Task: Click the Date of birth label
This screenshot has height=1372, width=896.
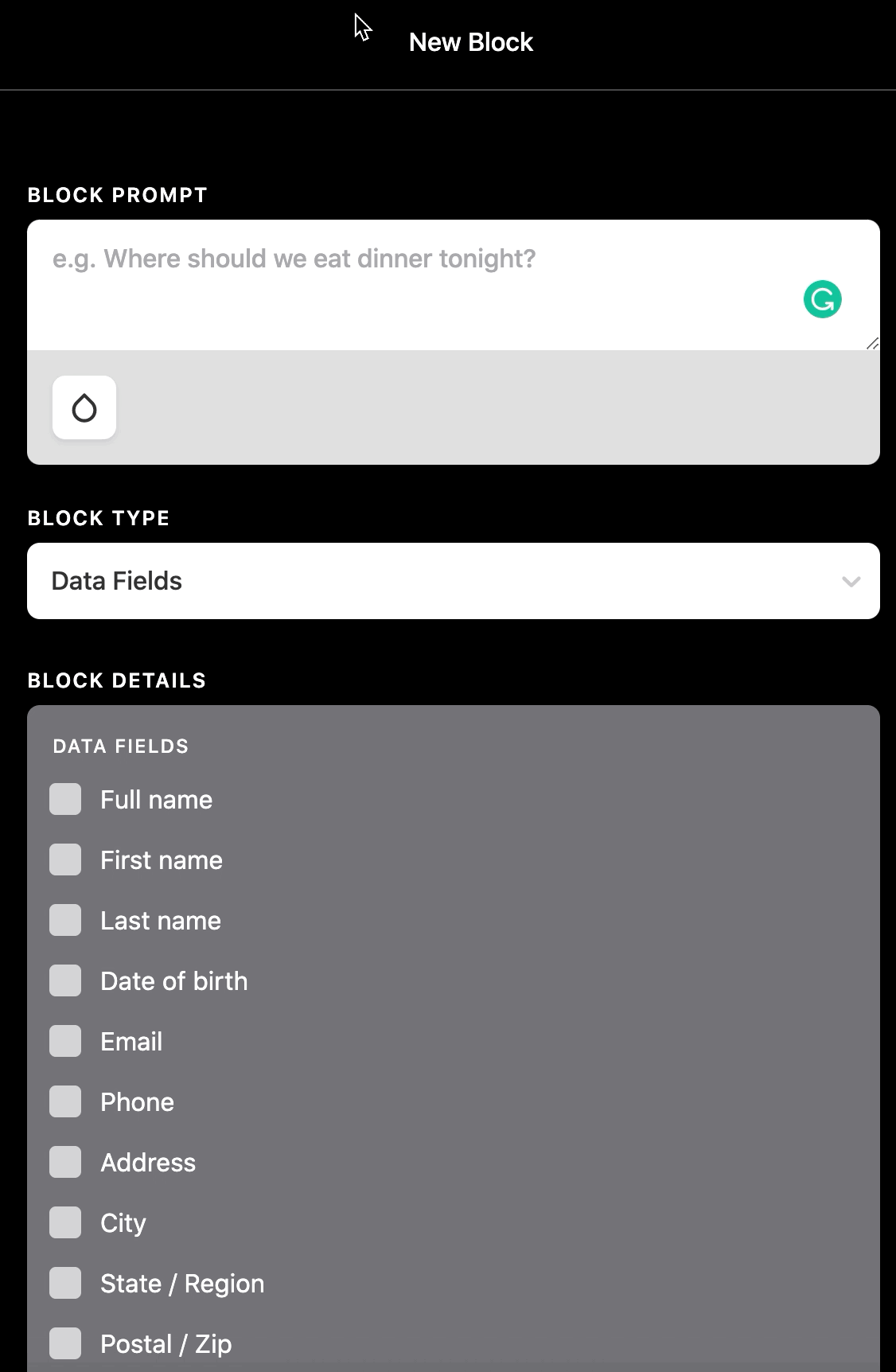Action: pos(173,981)
